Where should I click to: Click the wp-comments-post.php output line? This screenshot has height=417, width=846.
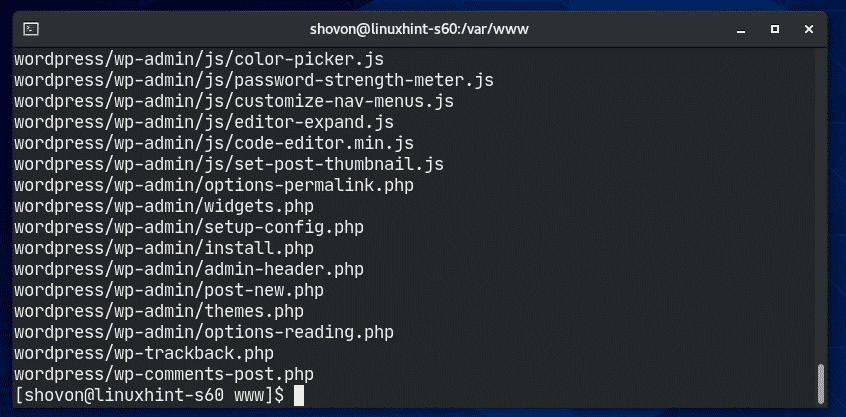164,374
